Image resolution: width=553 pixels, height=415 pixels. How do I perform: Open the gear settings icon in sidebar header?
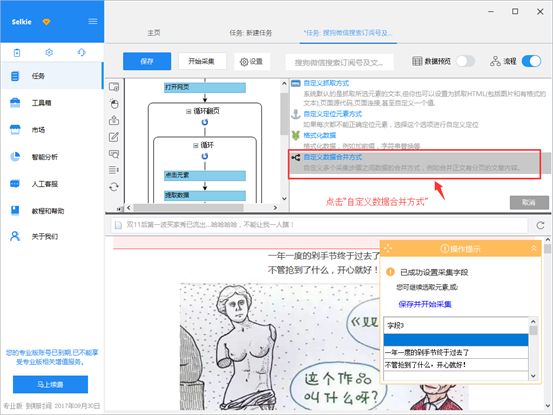(49, 53)
